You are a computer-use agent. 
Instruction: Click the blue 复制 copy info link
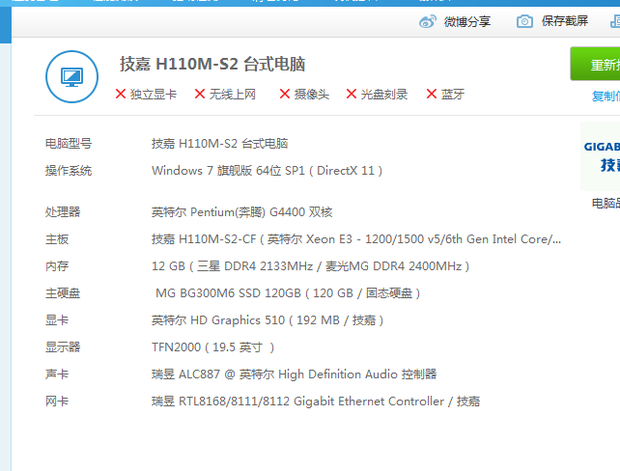tap(606, 96)
